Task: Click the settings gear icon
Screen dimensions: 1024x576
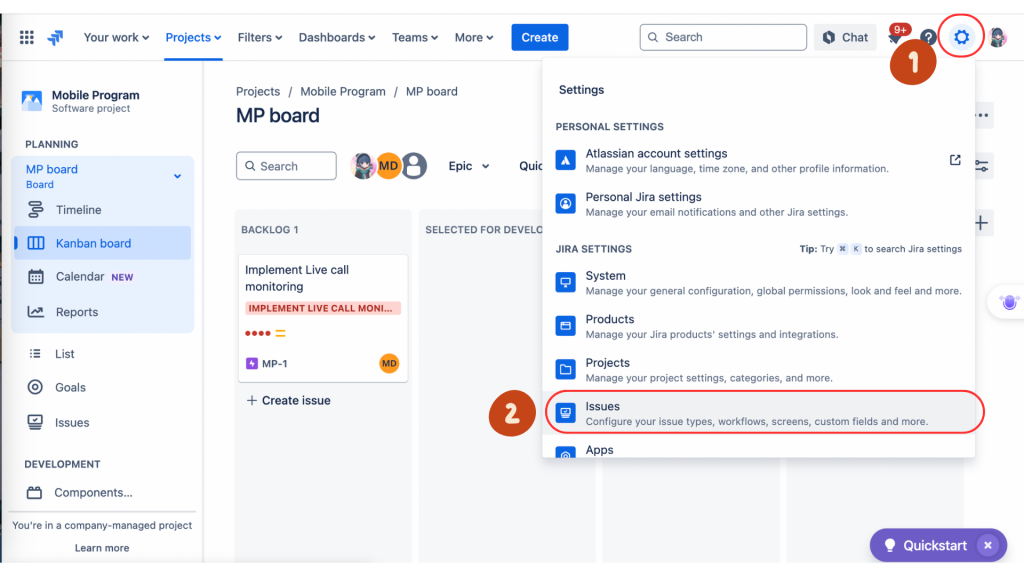Action: pyautogui.click(x=961, y=37)
